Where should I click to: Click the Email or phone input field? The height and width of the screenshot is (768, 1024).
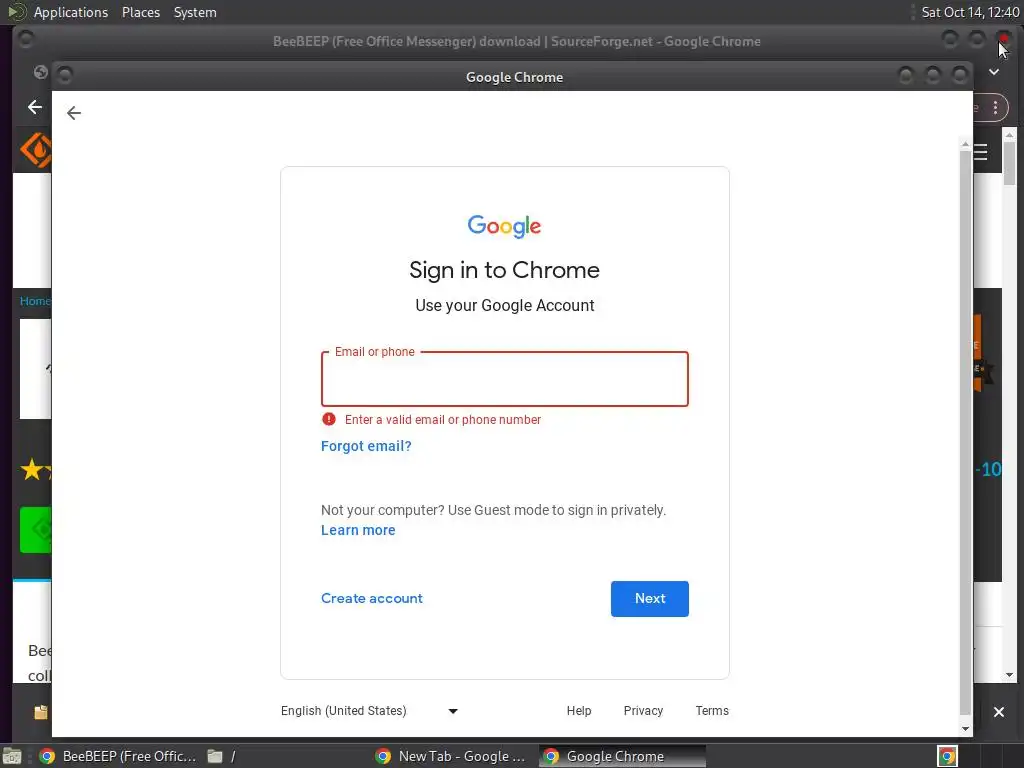point(504,379)
